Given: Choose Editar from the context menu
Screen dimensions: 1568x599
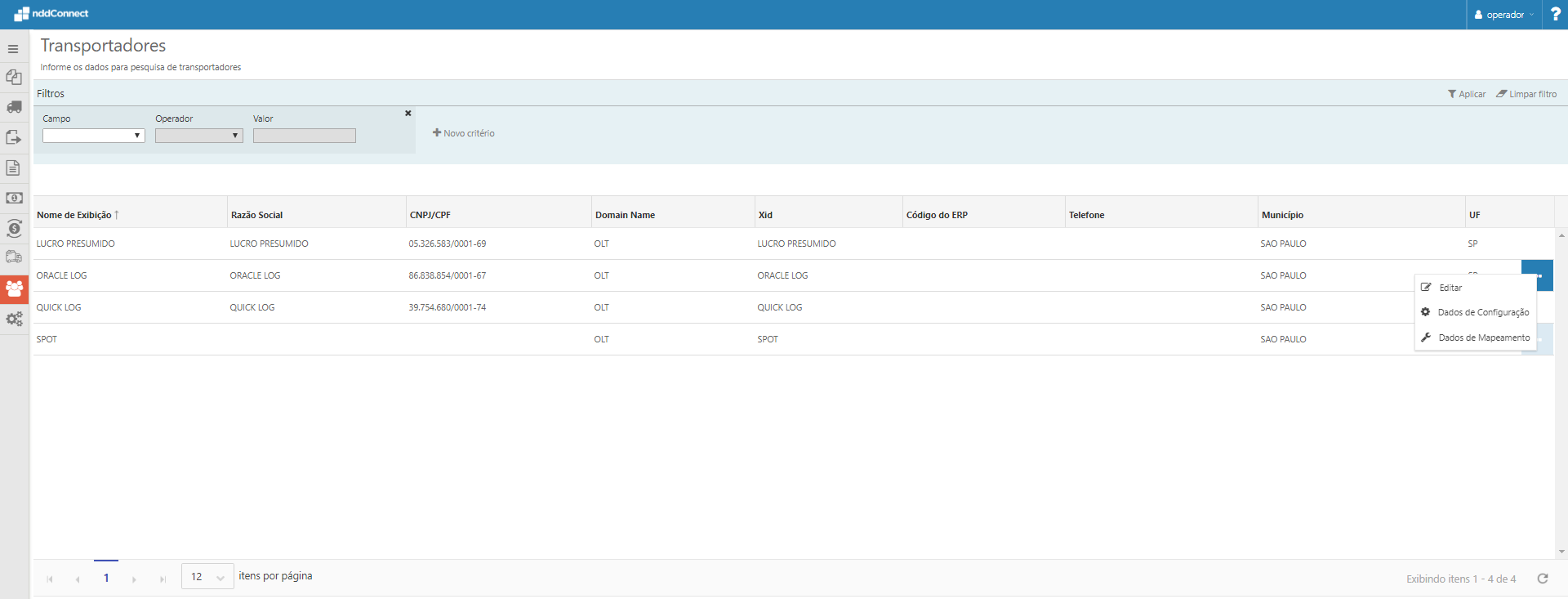Looking at the screenshot, I should pos(1450,288).
